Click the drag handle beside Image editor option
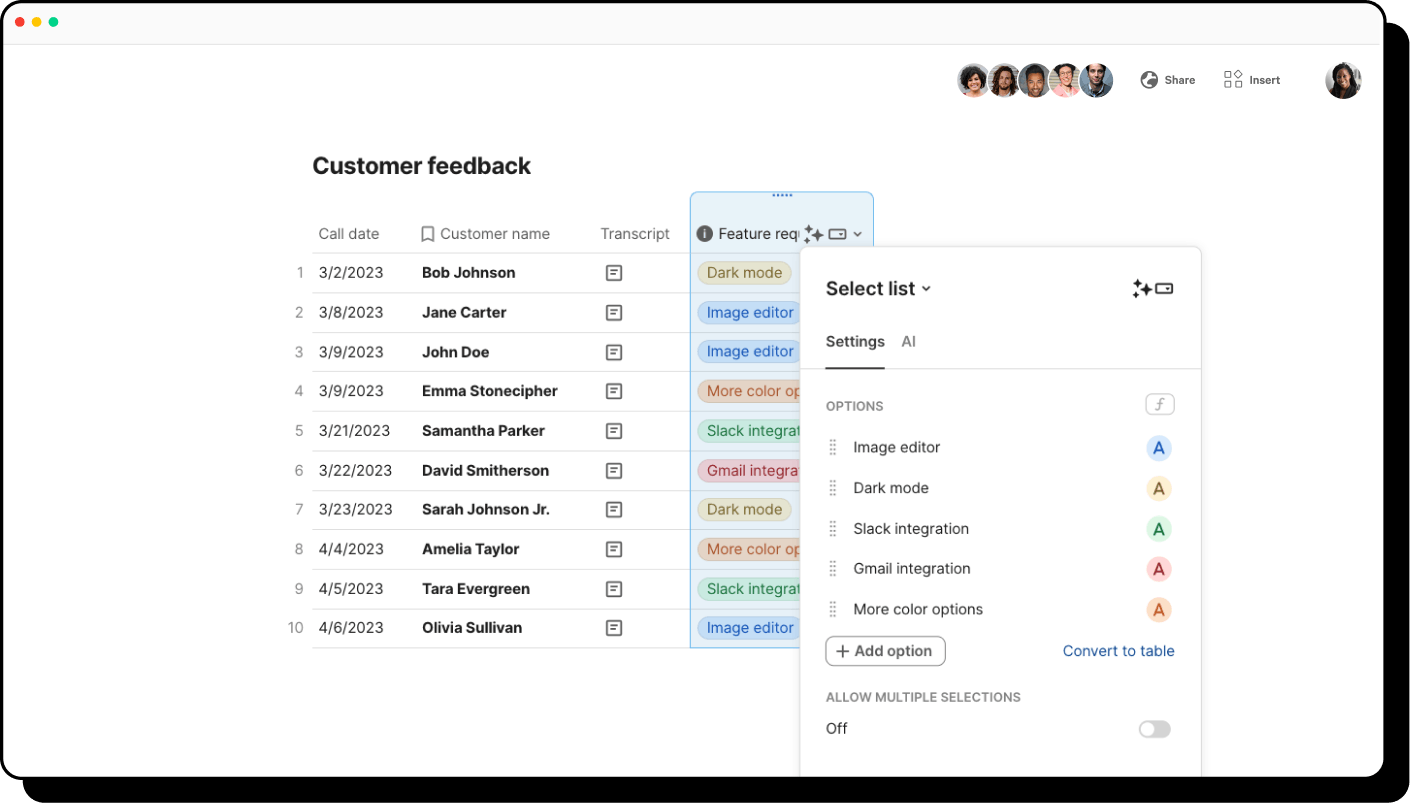The height and width of the screenshot is (803, 1410). pos(833,448)
